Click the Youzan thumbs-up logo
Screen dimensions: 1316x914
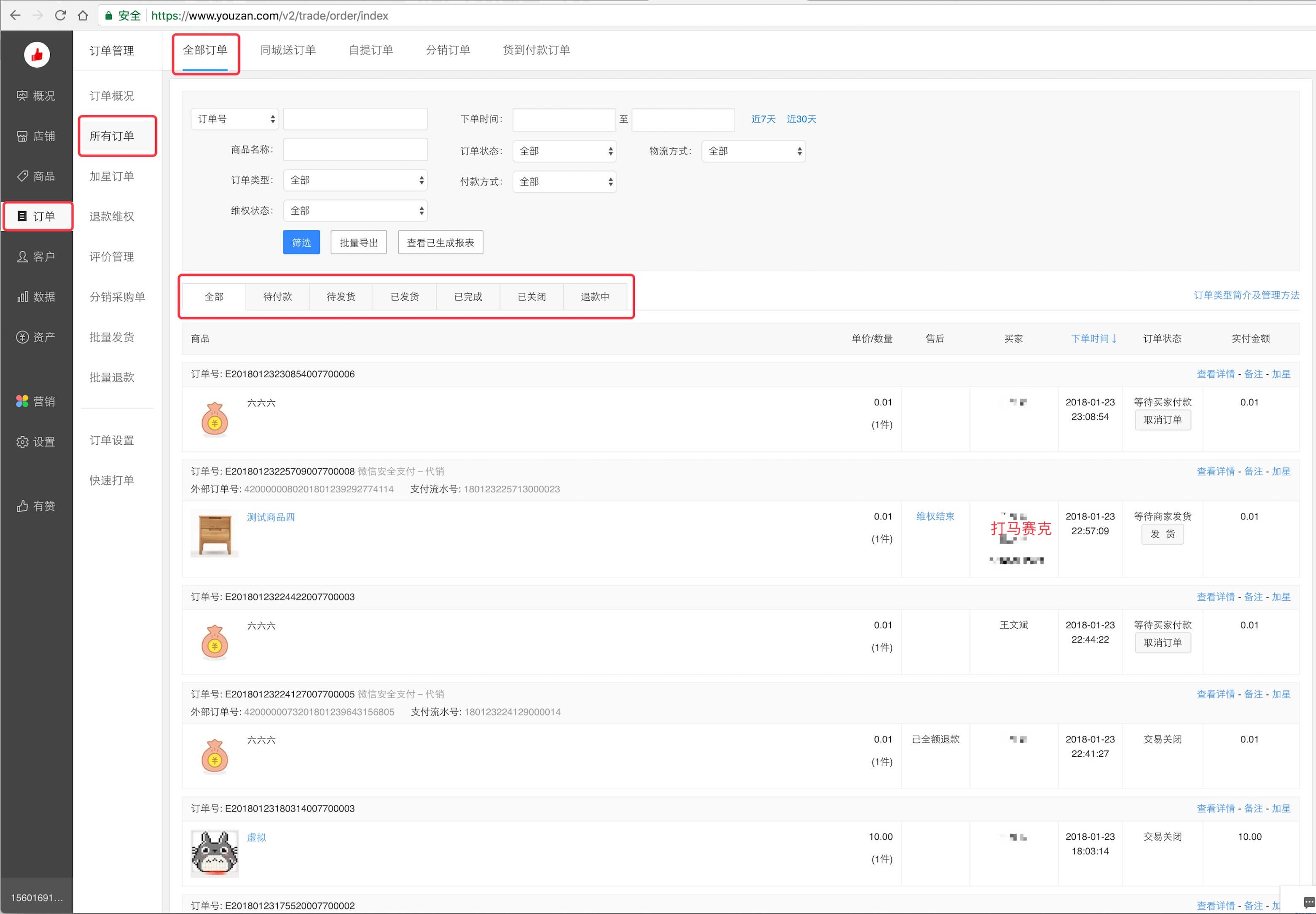coord(37,55)
